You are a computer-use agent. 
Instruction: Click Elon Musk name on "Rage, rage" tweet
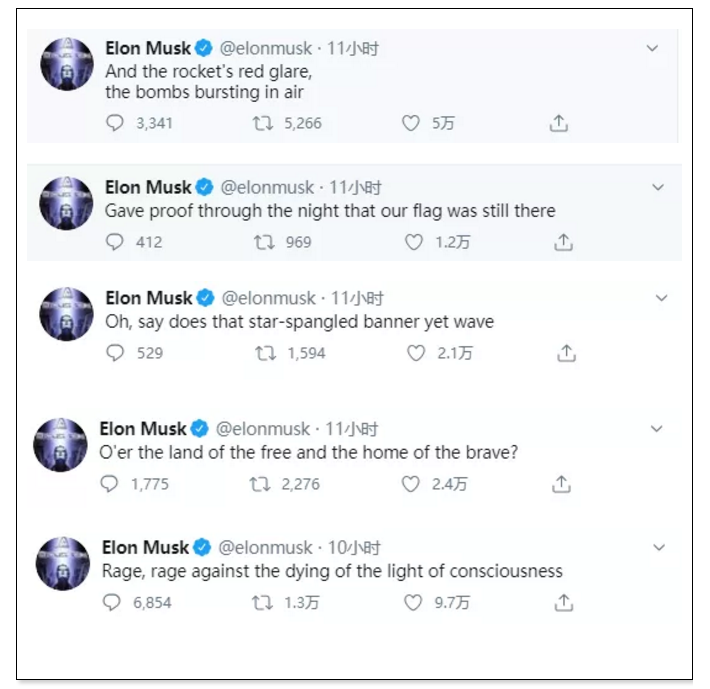pos(146,548)
